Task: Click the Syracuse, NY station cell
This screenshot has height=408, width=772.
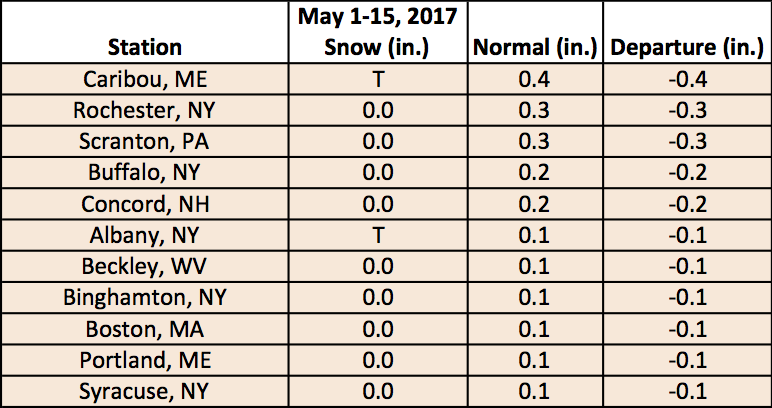Action: [144, 390]
